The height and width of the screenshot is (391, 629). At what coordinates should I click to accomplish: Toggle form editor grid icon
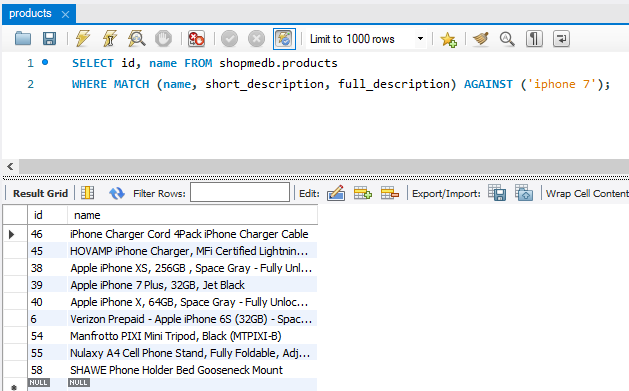click(87, 193)
